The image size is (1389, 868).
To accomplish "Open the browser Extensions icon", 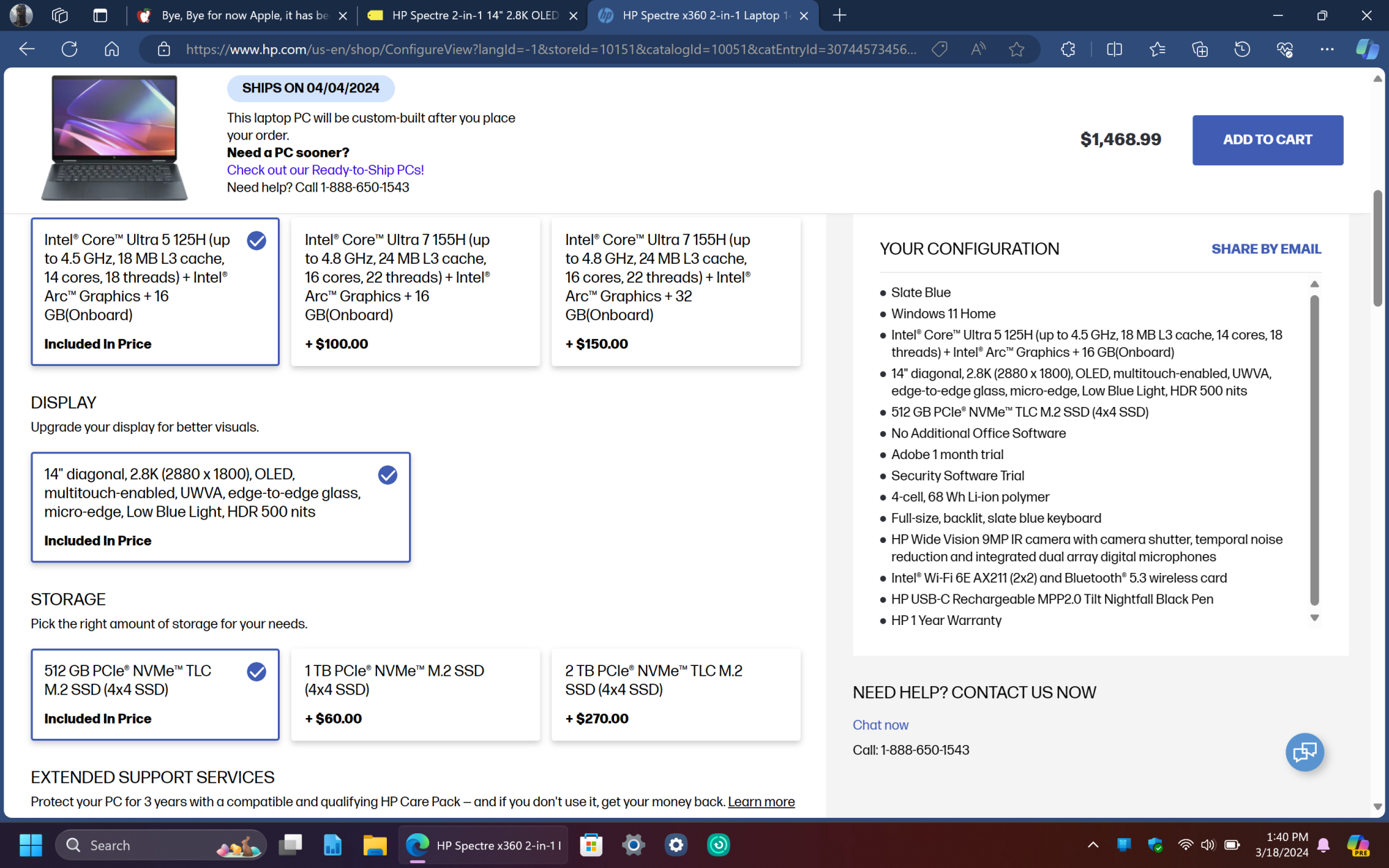I will (x=1068, y=49).
